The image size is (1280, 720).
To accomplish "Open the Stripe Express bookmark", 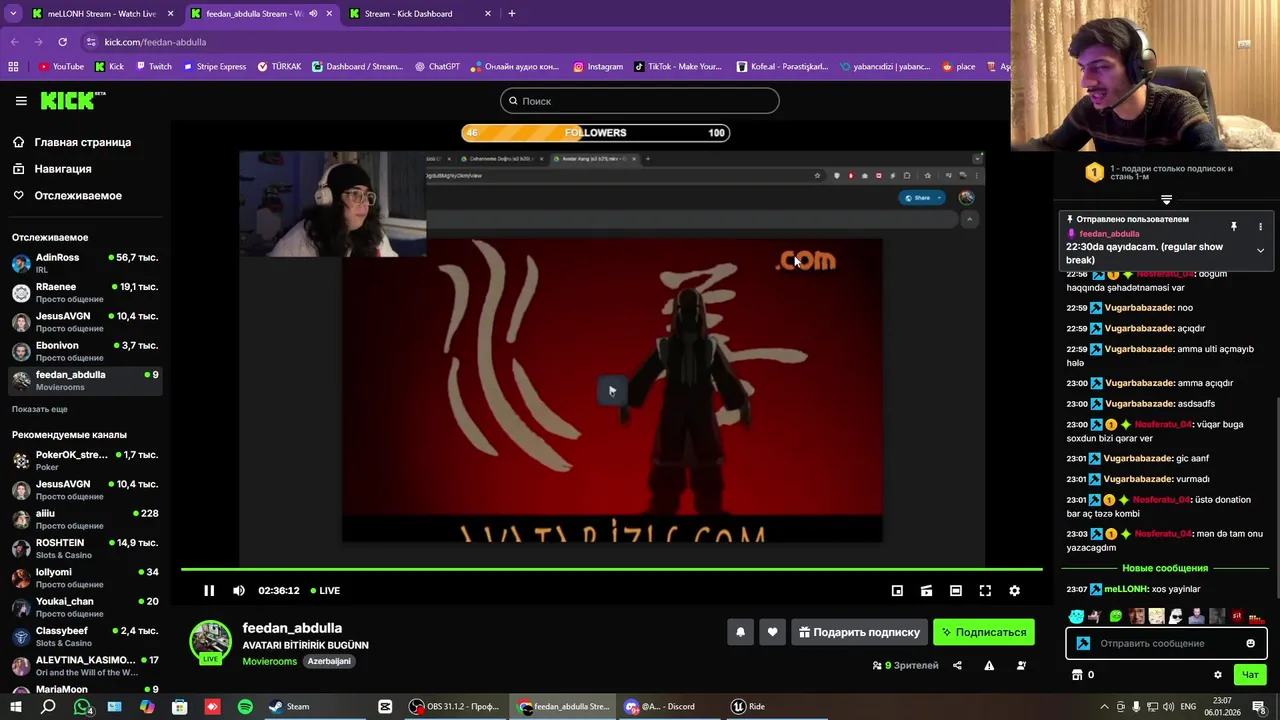I will (214, 67).
